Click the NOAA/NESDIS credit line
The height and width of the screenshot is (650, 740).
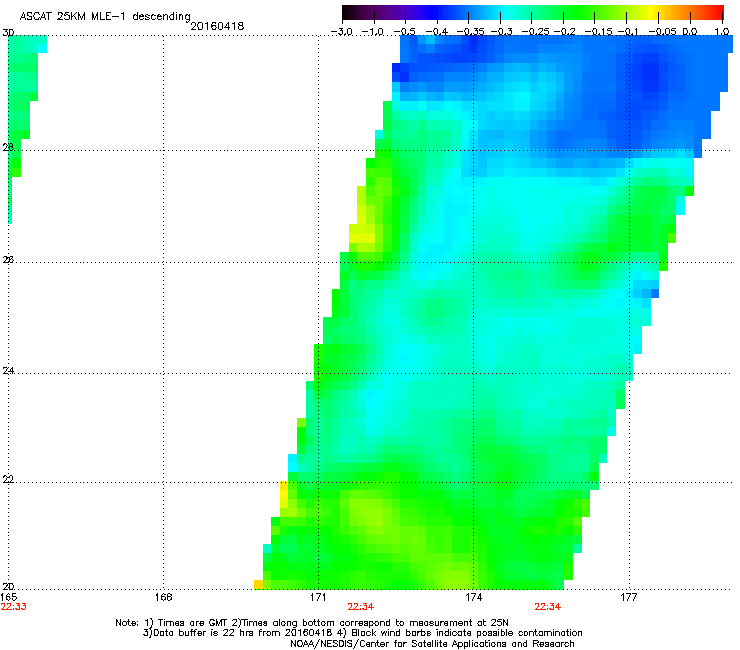click(432, 644)
